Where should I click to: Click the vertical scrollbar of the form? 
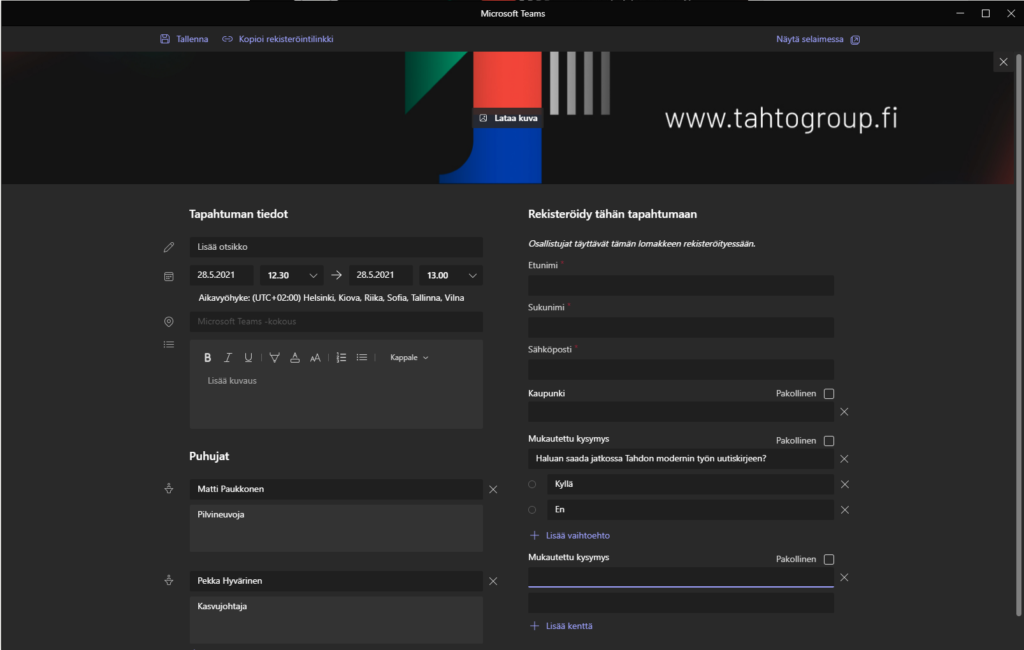point(1018,333)
